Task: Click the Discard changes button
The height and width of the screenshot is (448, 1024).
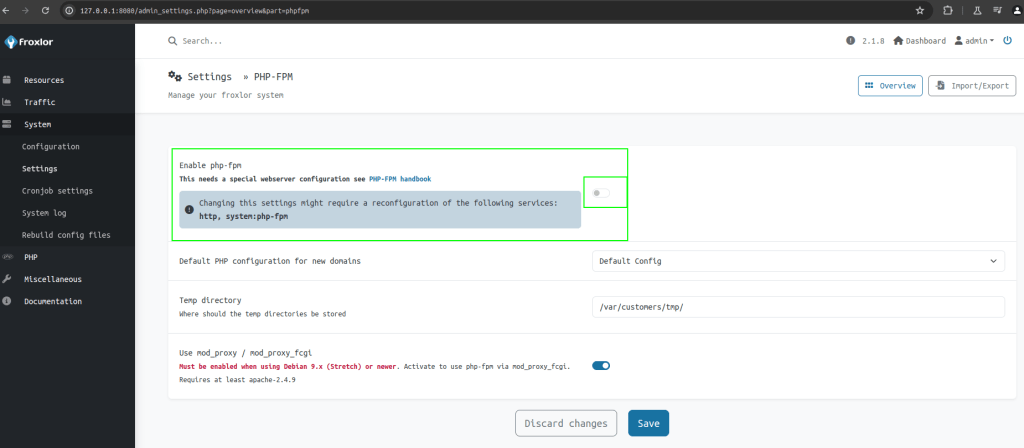Action: pos(566,423)
